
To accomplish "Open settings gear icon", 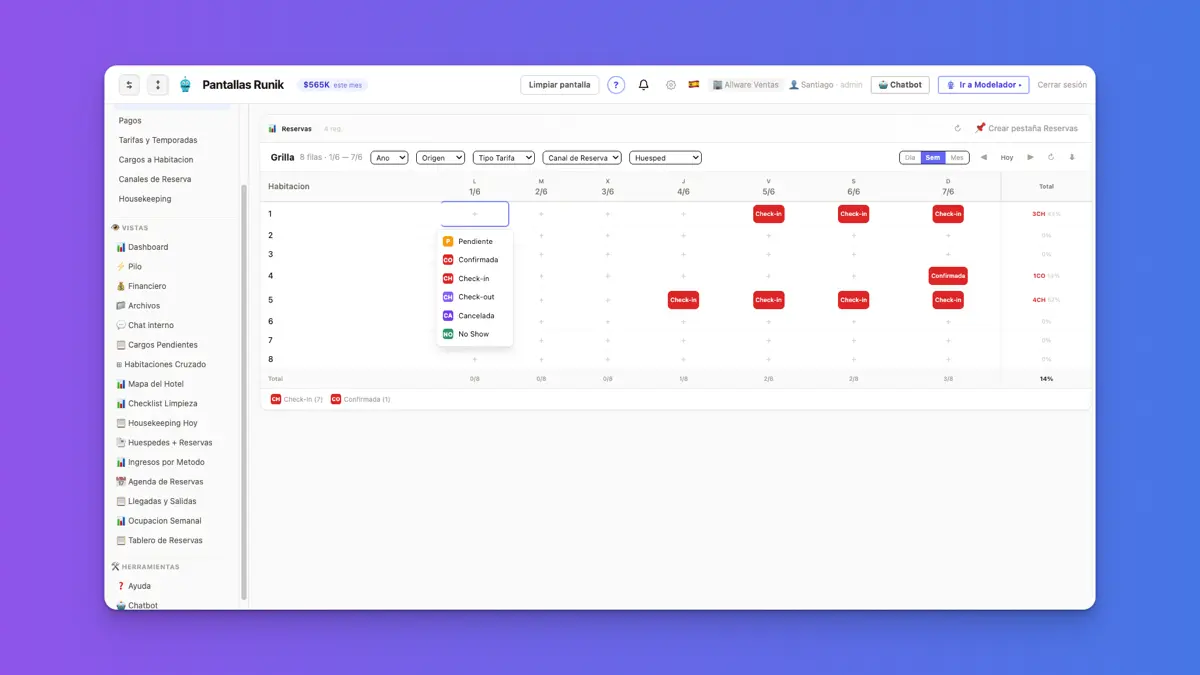I will tap(671, 85).
